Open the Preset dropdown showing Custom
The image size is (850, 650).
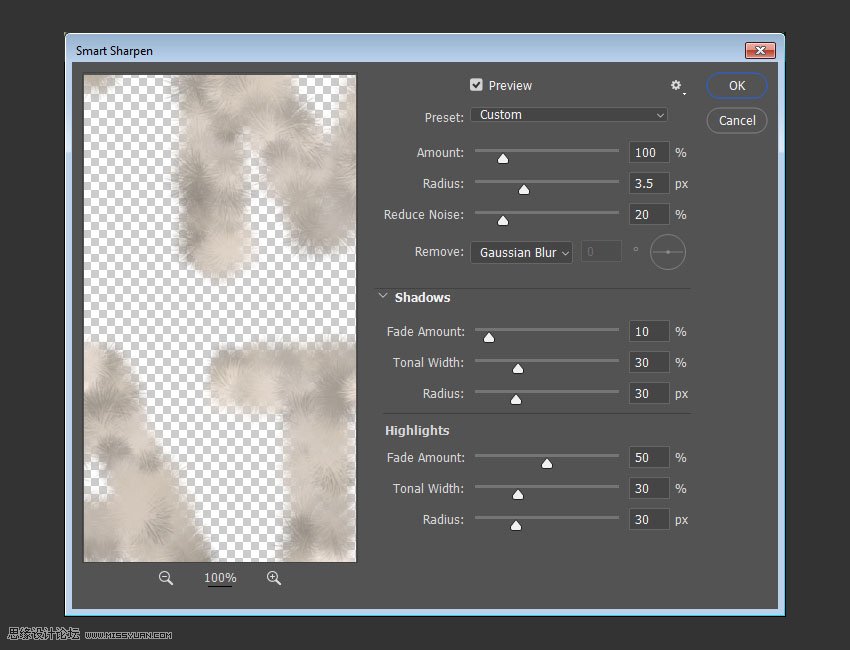[569, 115]
